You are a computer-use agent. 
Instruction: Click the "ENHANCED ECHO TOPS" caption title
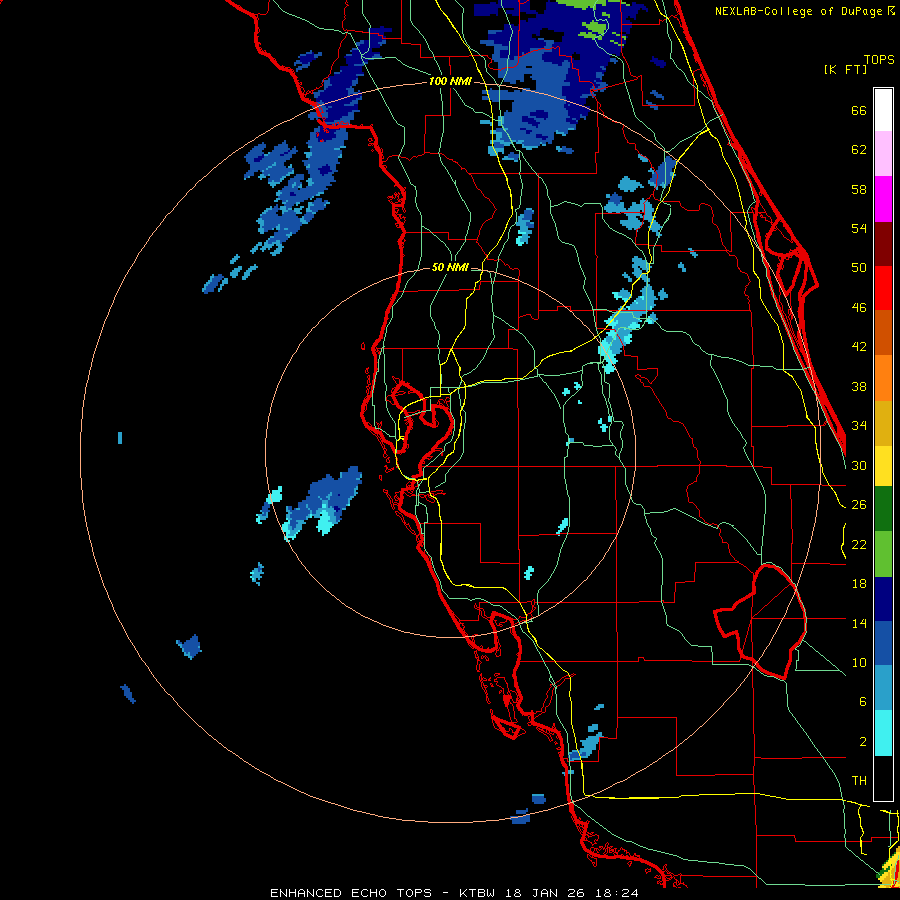[x=351, y=893]
